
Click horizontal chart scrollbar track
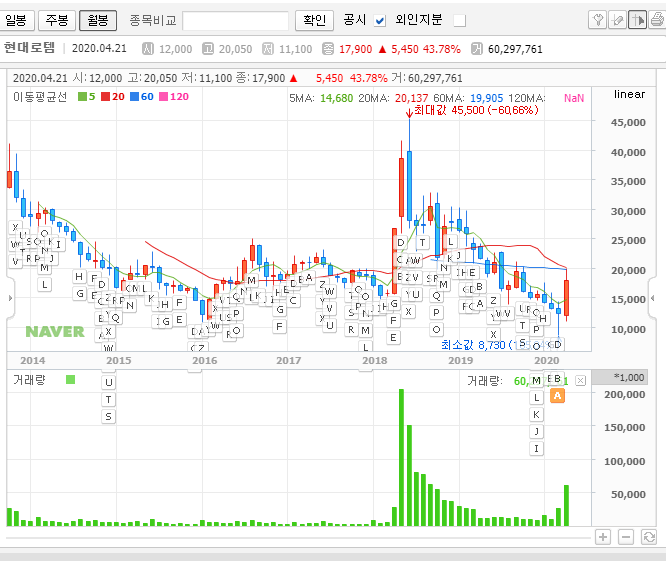click(x=297, y=538)
